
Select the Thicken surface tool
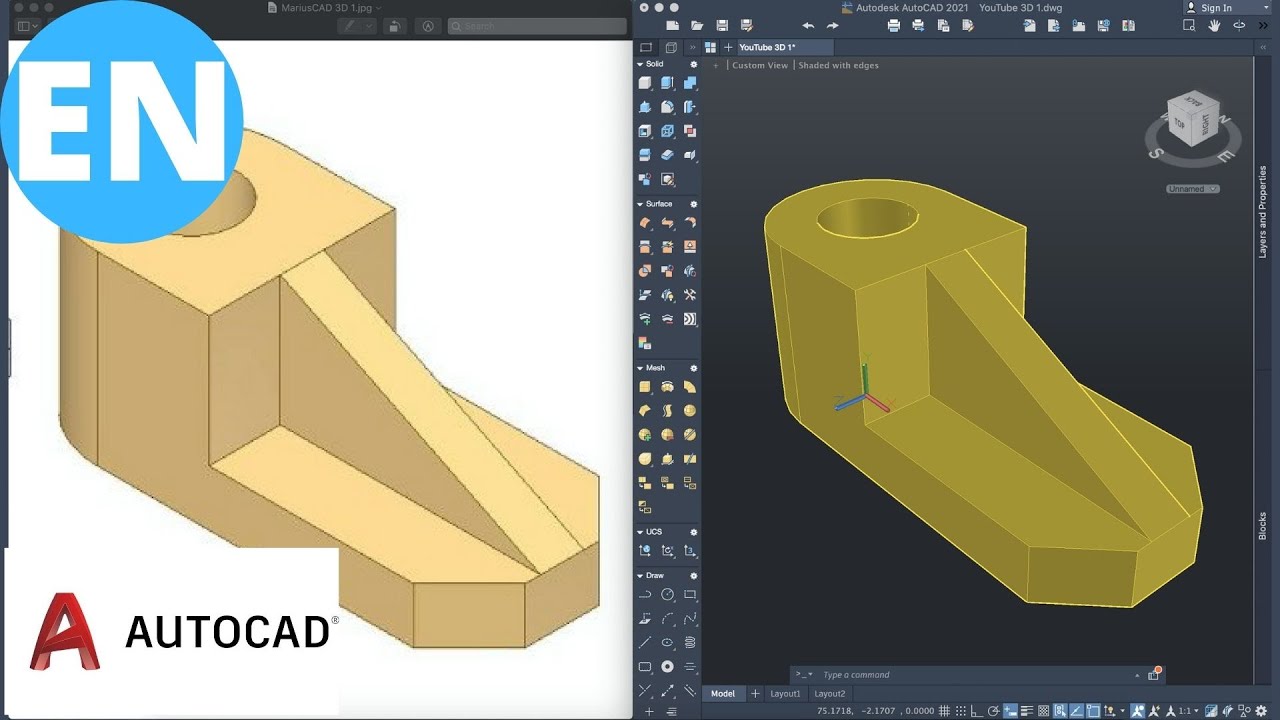click(667, 154)
